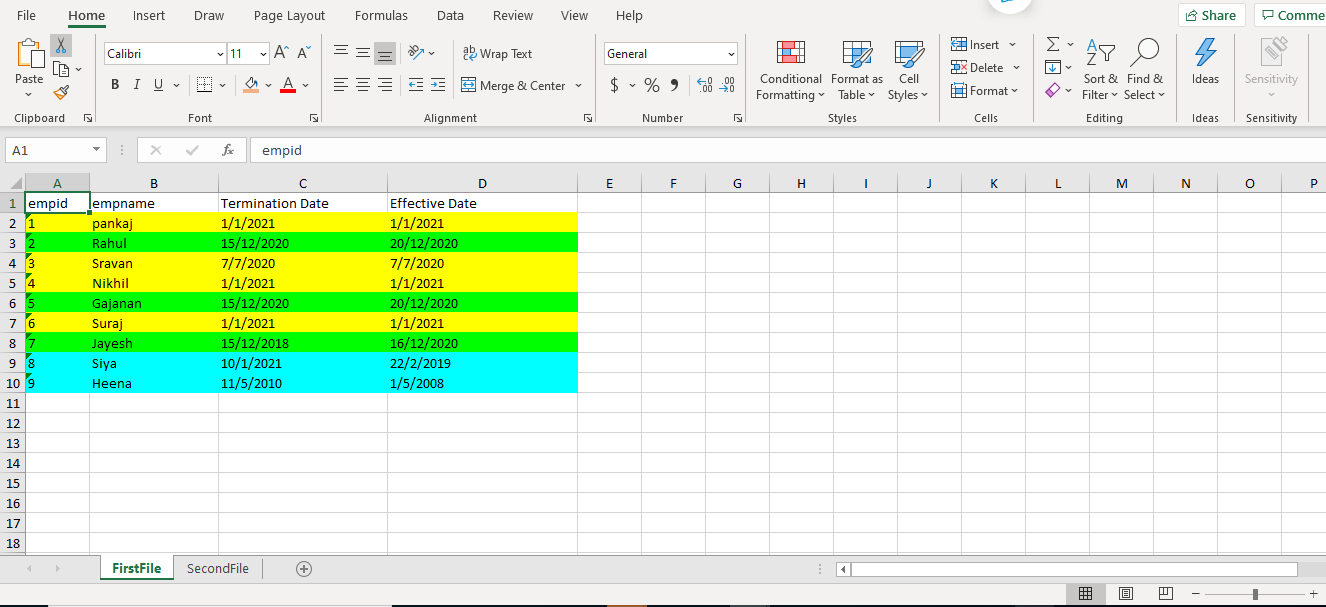Click the Copy icon in Clipboard group
The height and width of the screenshot is (607, 1326).
(61, 69)
